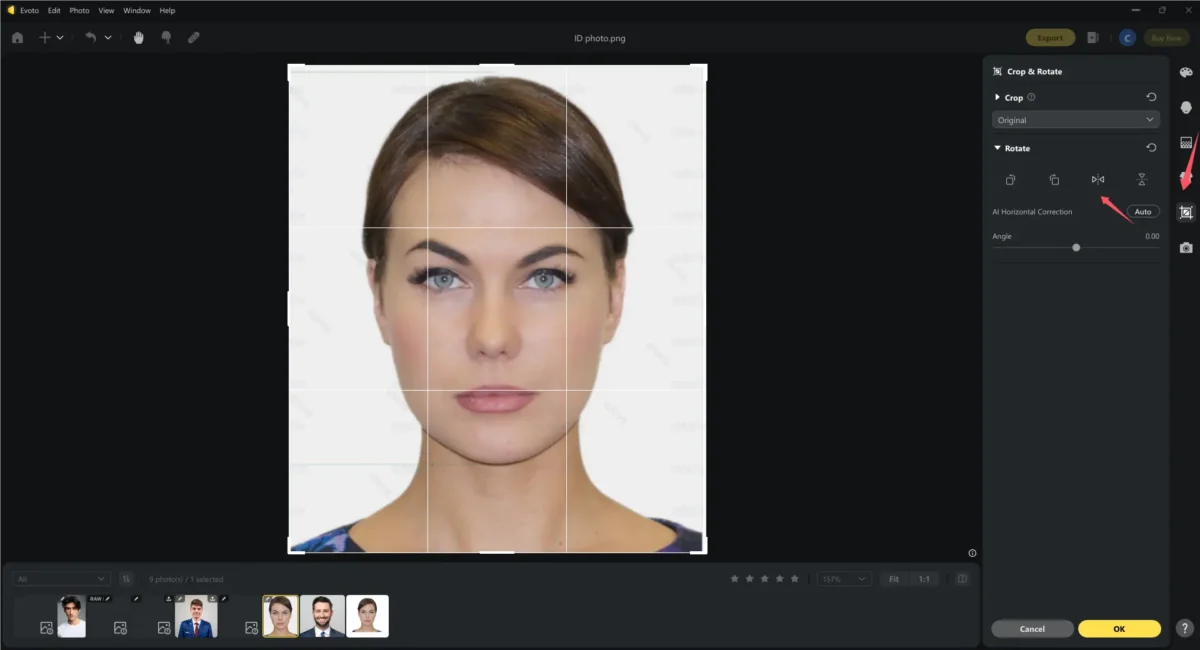The width and height of the screenshot is (1200, 650).
Task: Reset the Rotate section settings
Action: coord(1151,148)
